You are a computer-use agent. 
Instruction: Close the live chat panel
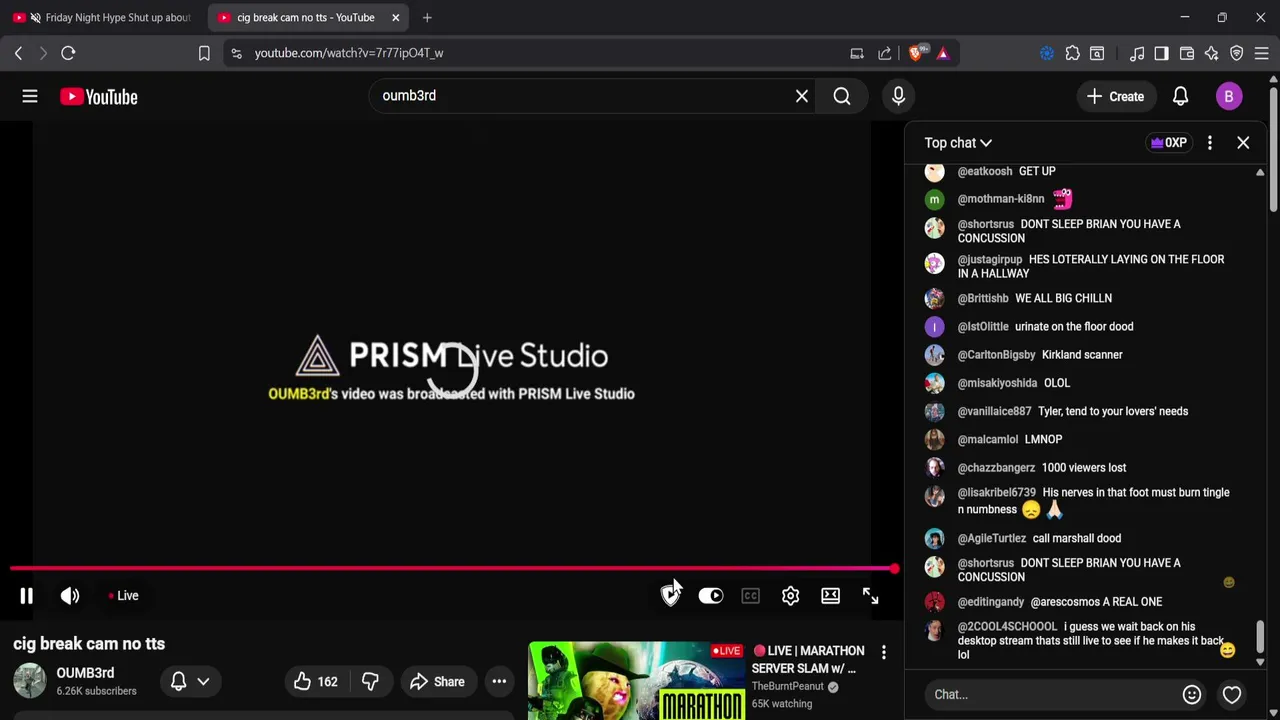pos(1243,143)
